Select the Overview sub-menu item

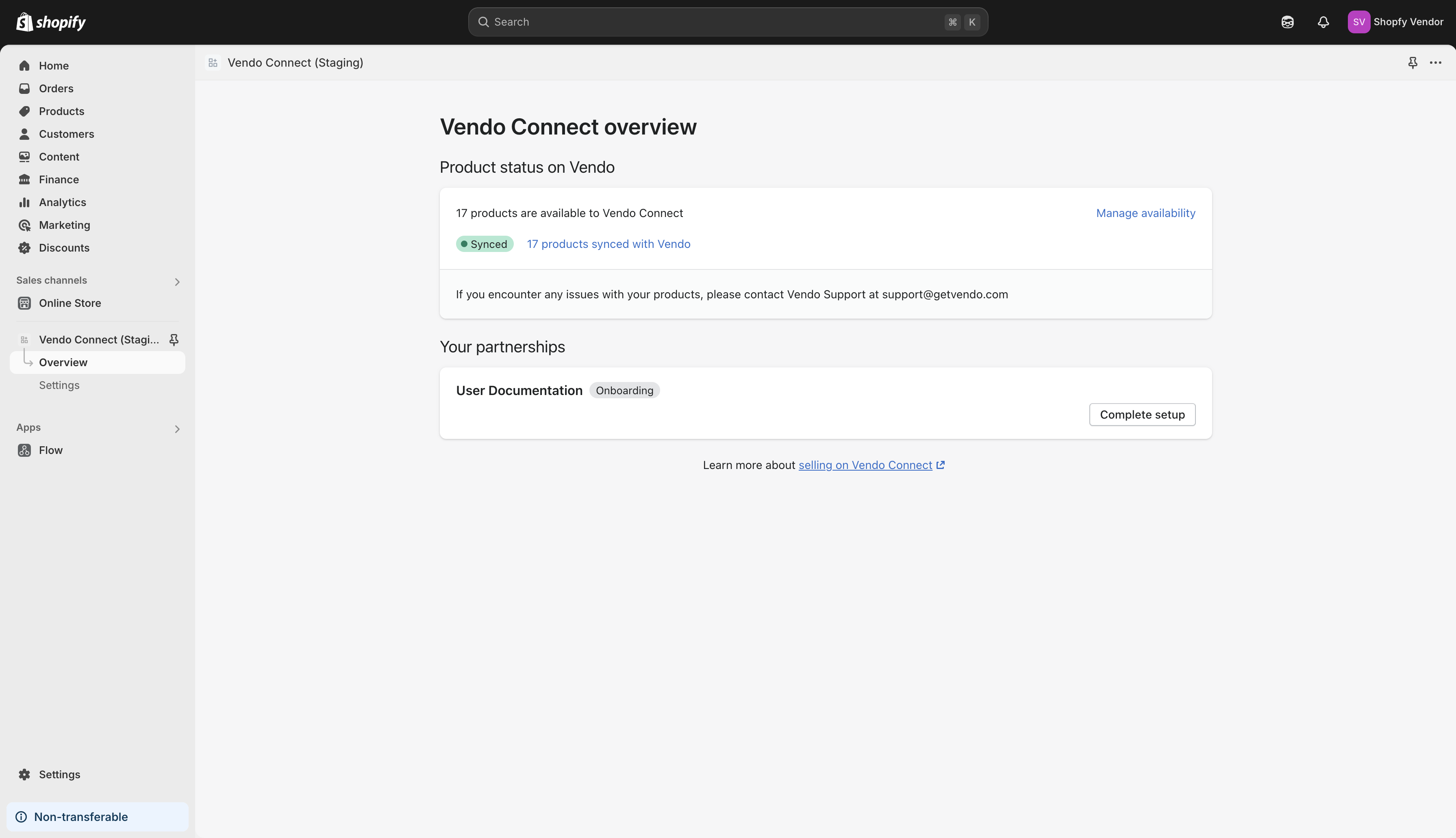point(63,363)
